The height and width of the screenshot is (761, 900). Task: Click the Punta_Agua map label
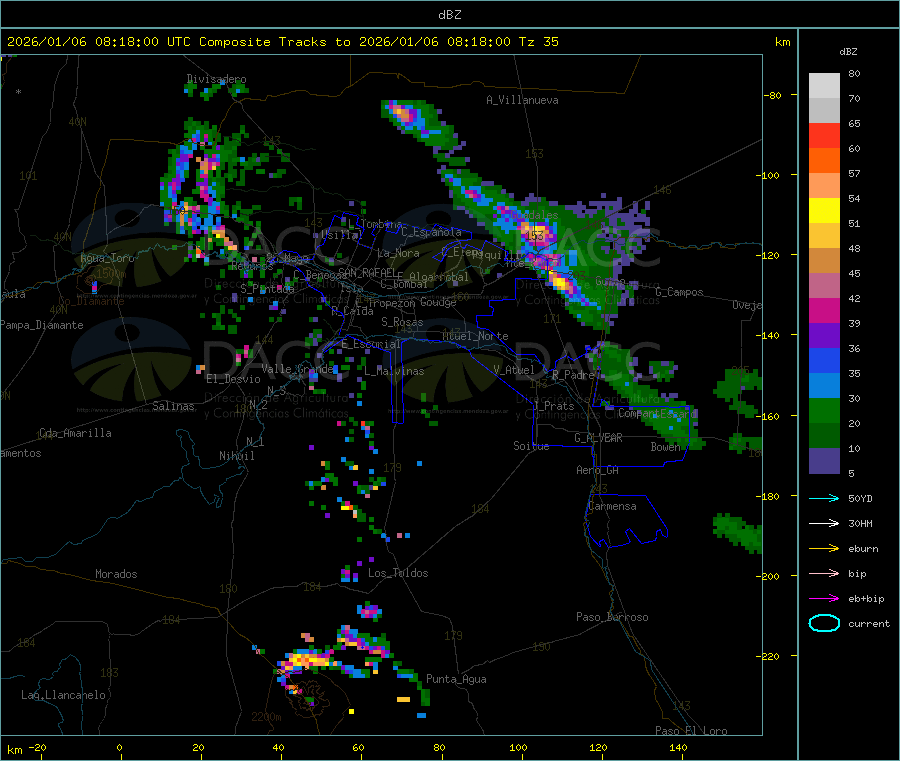coord(456,679)
